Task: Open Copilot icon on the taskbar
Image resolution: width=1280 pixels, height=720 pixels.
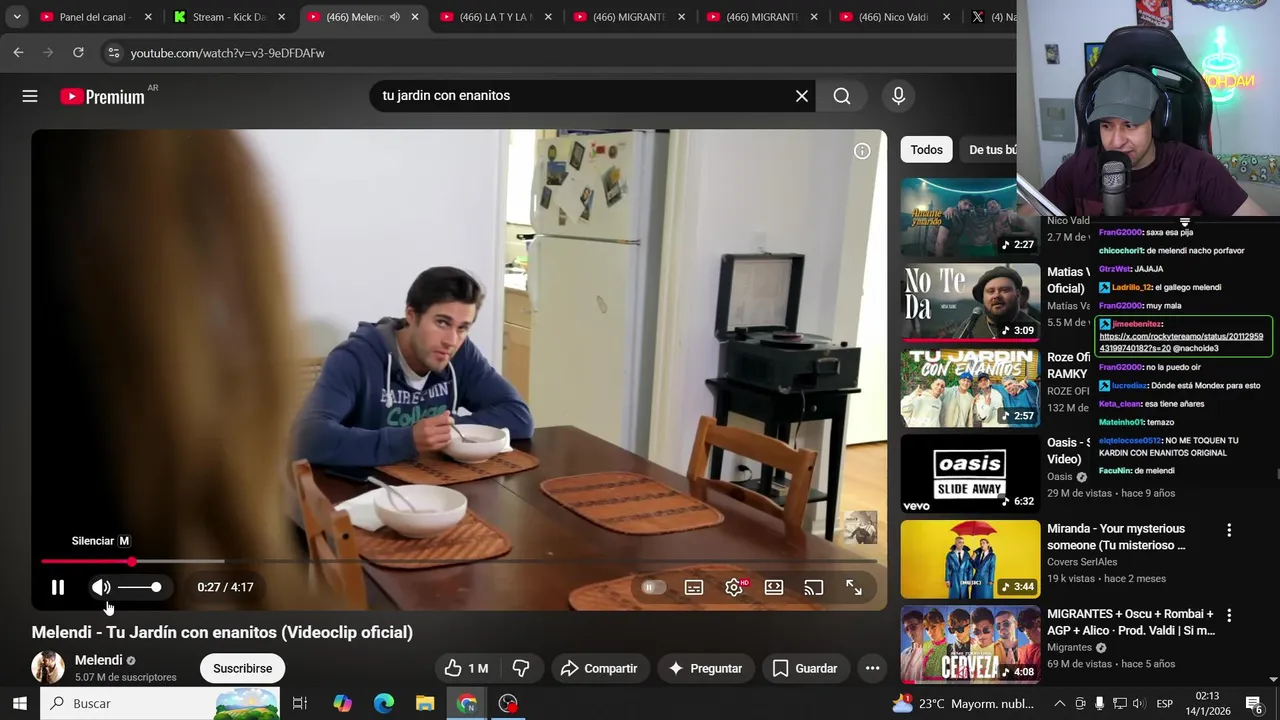Action: click(342, 703)
